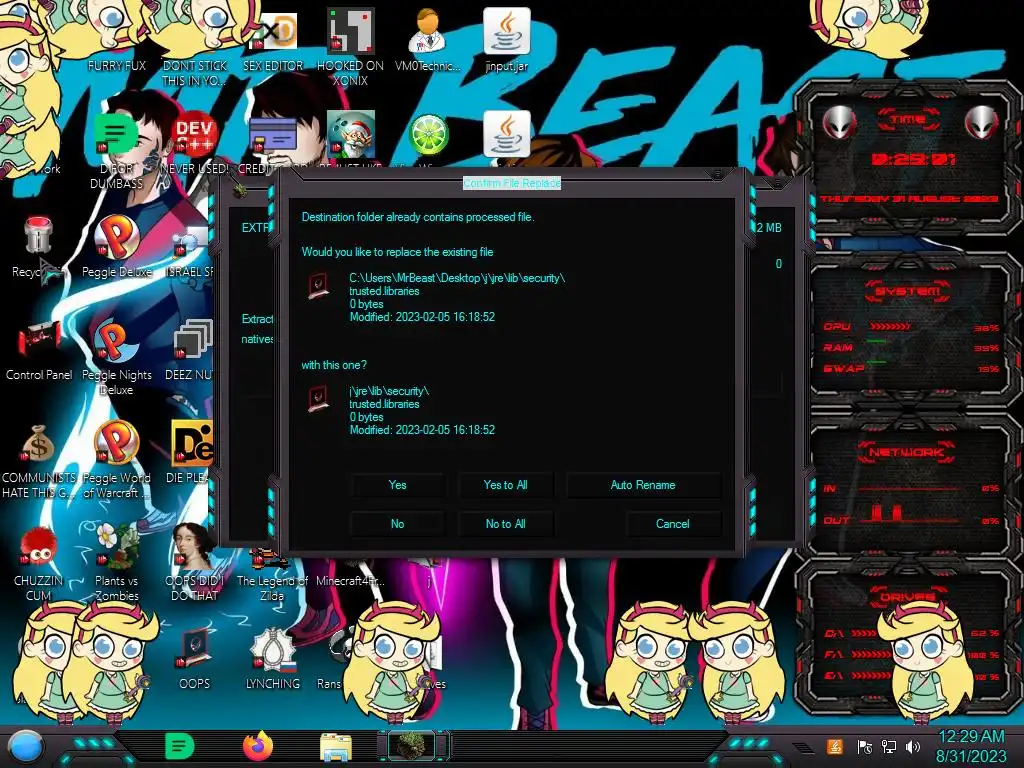1024x768 pixels.
Task: Launch Plants vs Zombies shortcut
Action: point(116,547)
